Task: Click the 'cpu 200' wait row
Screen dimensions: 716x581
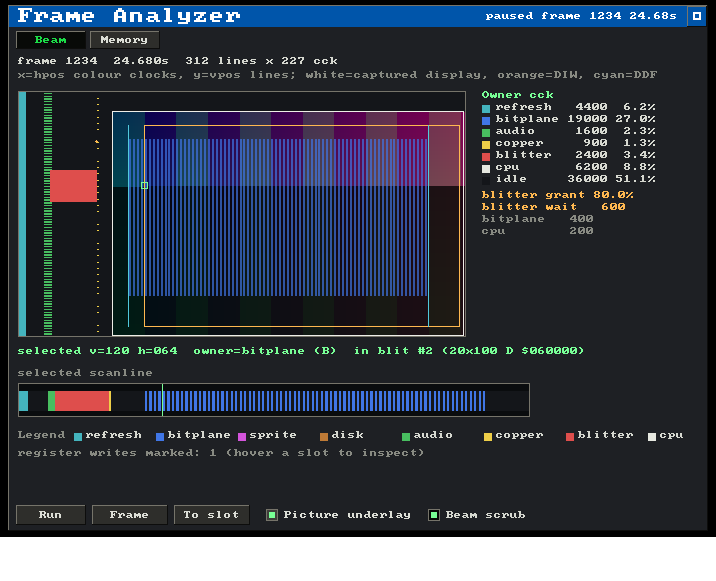Action: pyautogui.click(x=537, y=231)
